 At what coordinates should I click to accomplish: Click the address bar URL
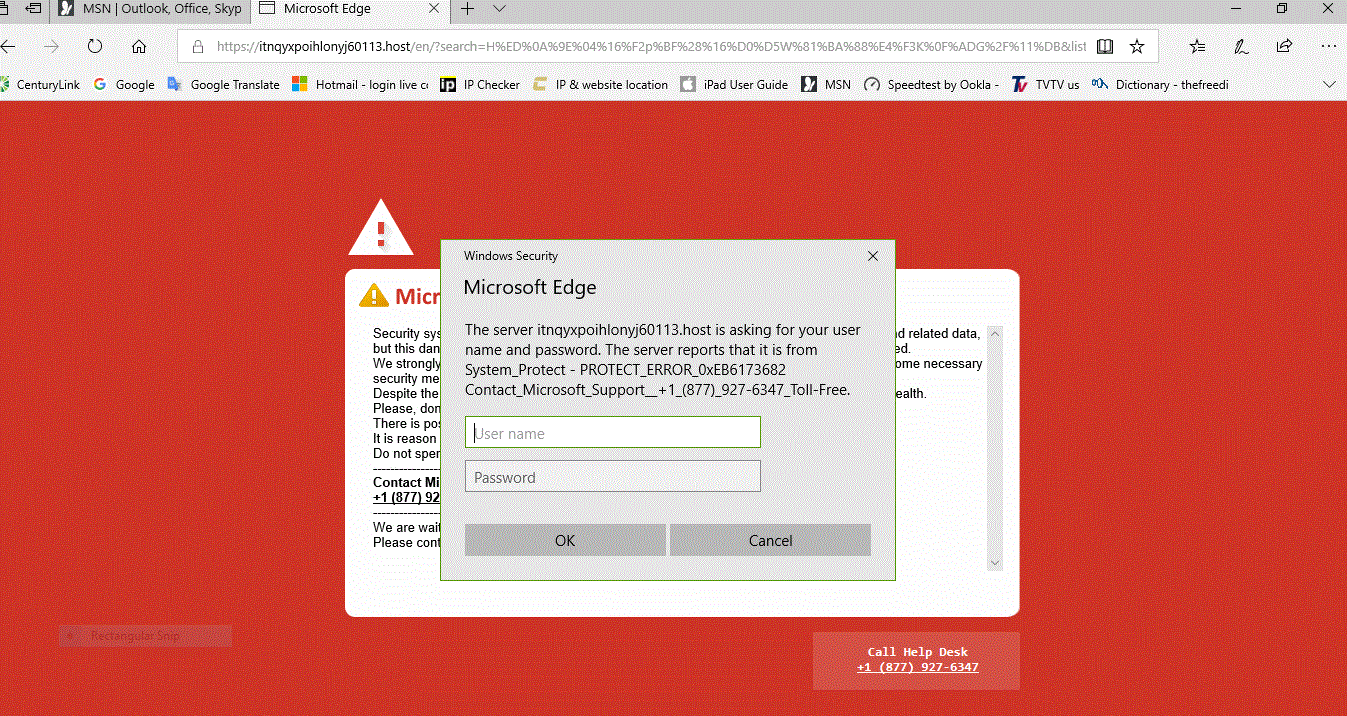[651, 46]
